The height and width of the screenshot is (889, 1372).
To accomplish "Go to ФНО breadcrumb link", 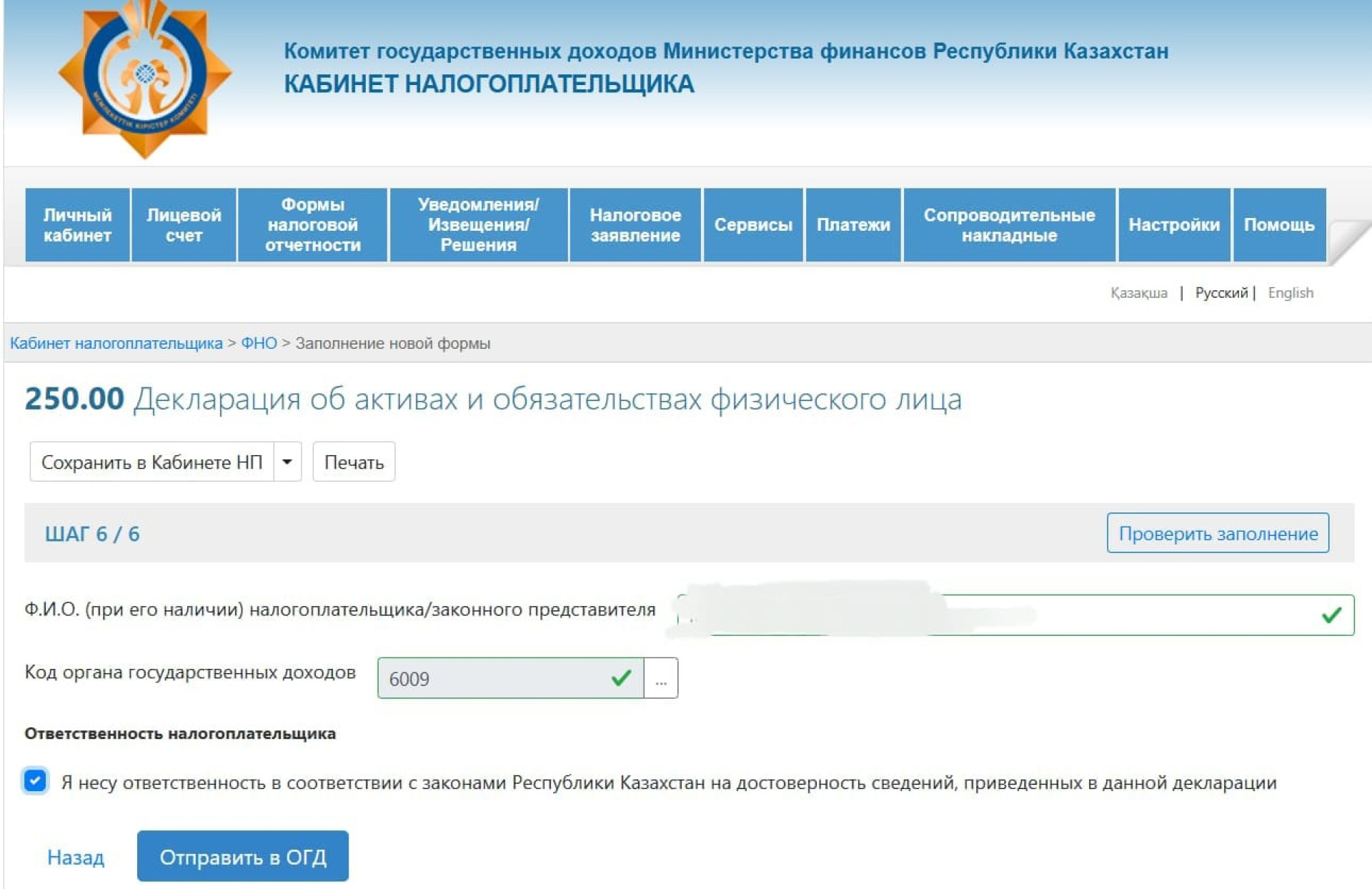I will click(259, 343).
